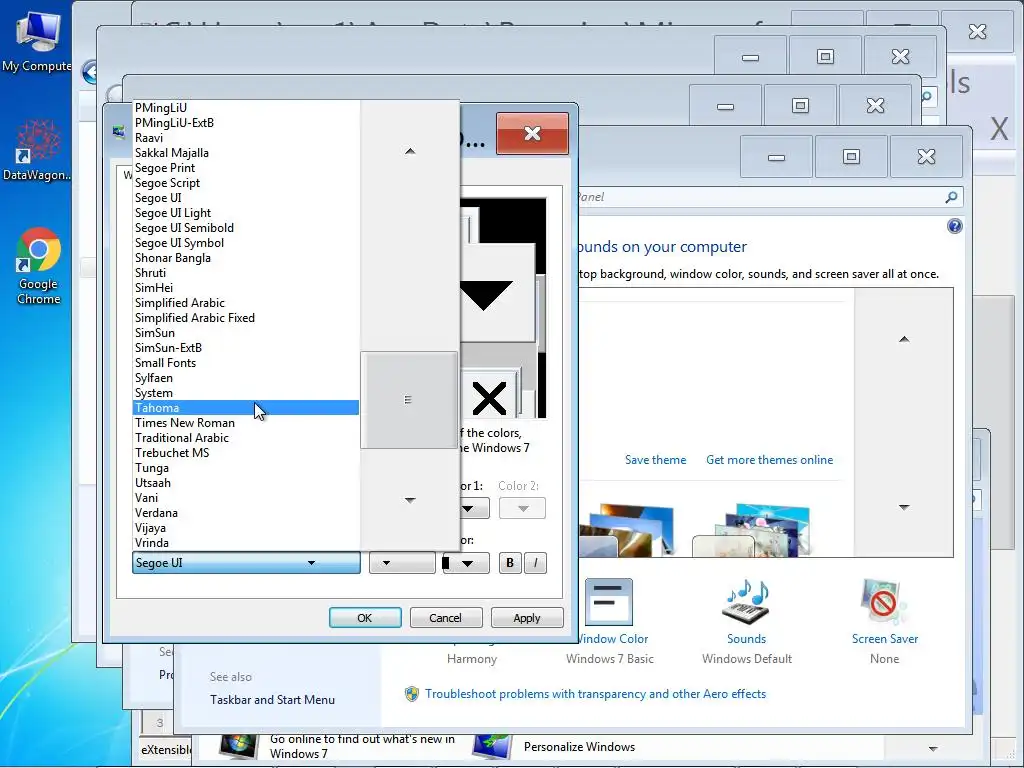Click the Apply button

coord(526,618)
